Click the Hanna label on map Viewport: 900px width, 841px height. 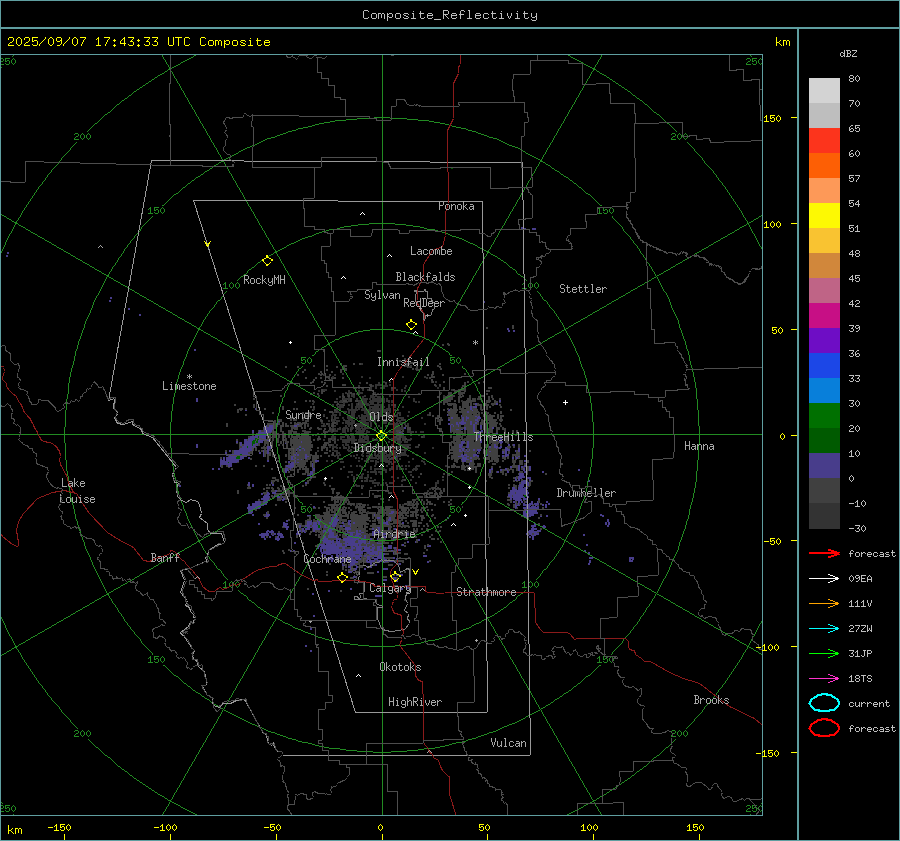click(699, 446)
